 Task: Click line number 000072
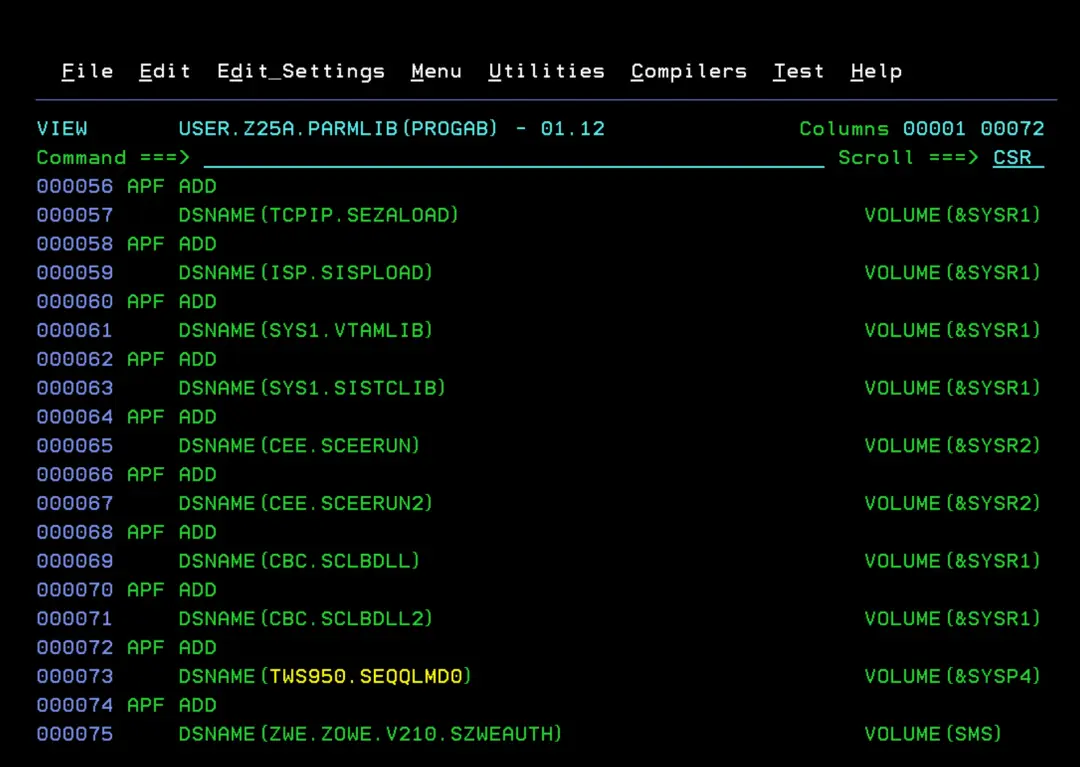point(74,648)
